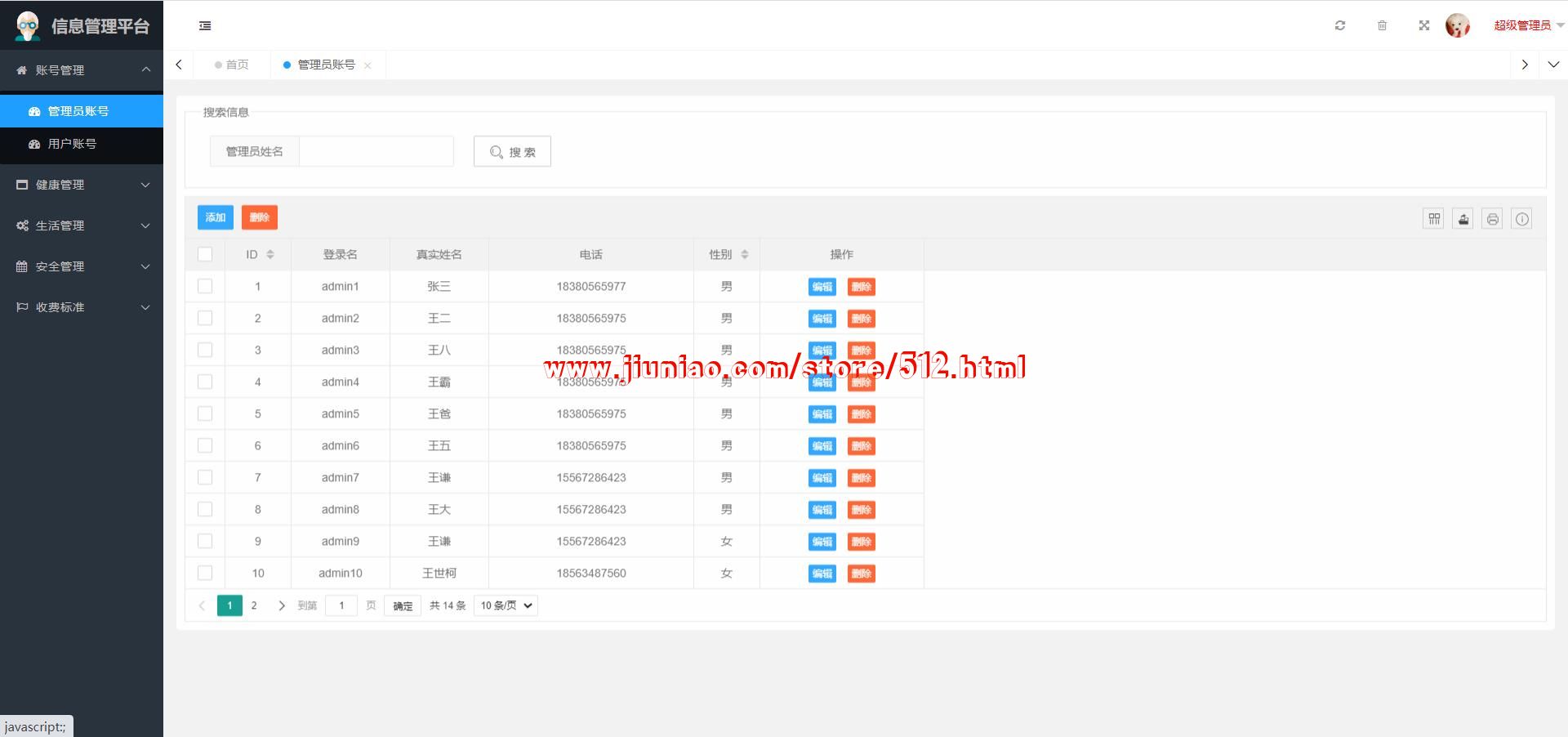
Task: Open the table column filter icon
Action: pyautogui.click(x=1434, y=219)
